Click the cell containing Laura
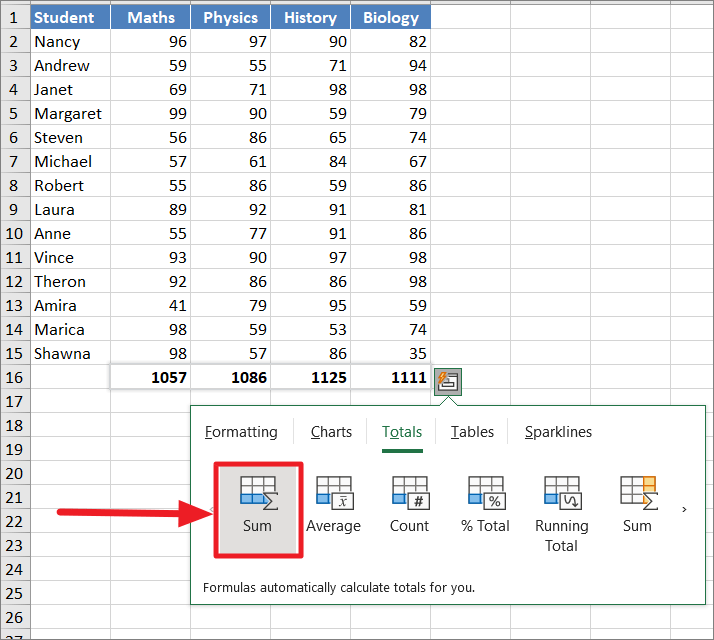 click(x=71, y=210)
